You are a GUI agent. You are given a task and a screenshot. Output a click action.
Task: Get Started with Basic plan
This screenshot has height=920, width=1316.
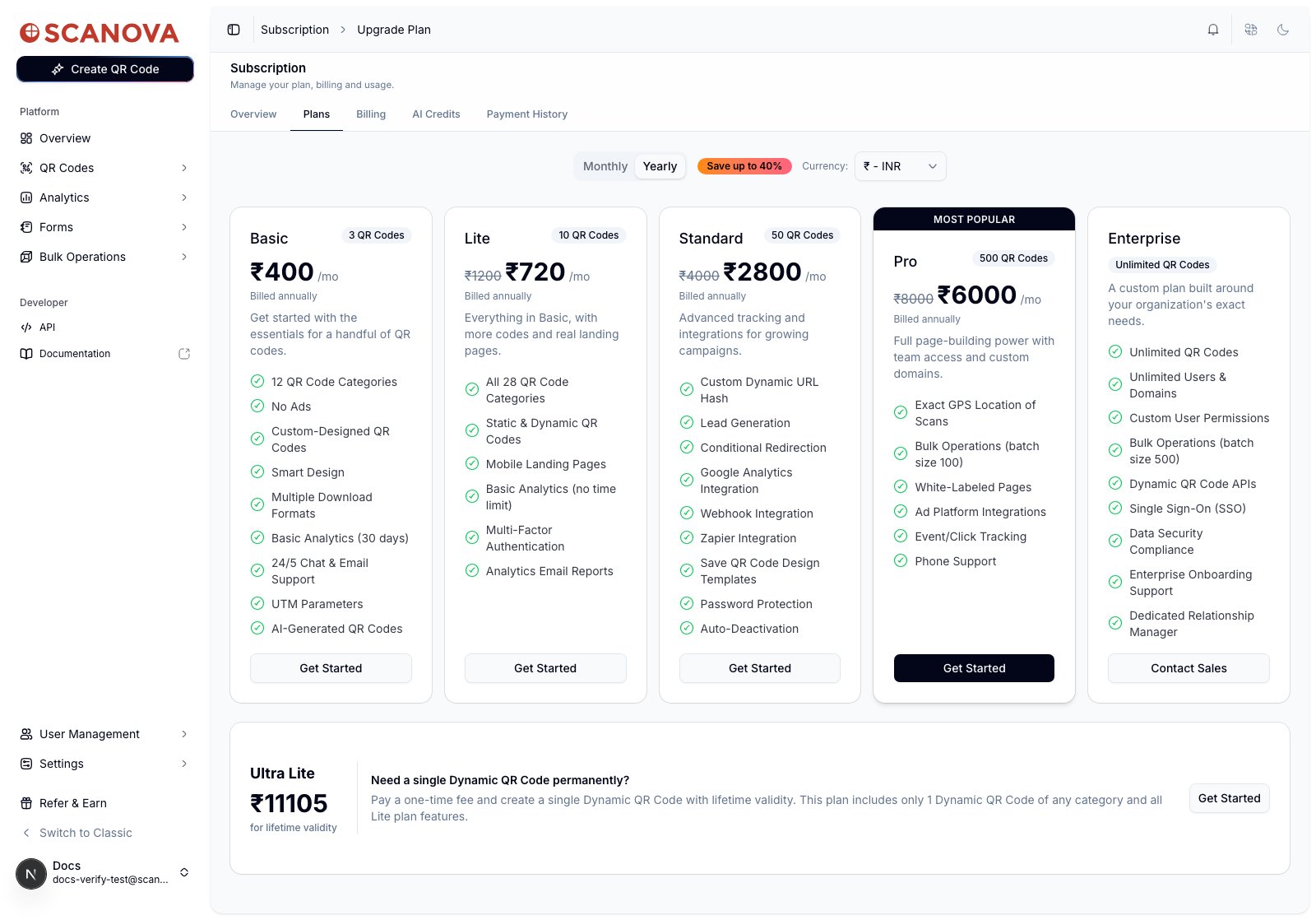point(331,668)
